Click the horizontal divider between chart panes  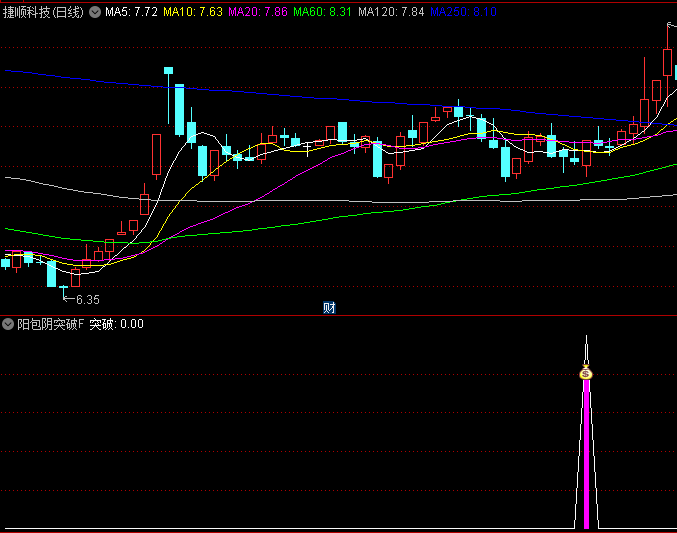tap(338, 315)
